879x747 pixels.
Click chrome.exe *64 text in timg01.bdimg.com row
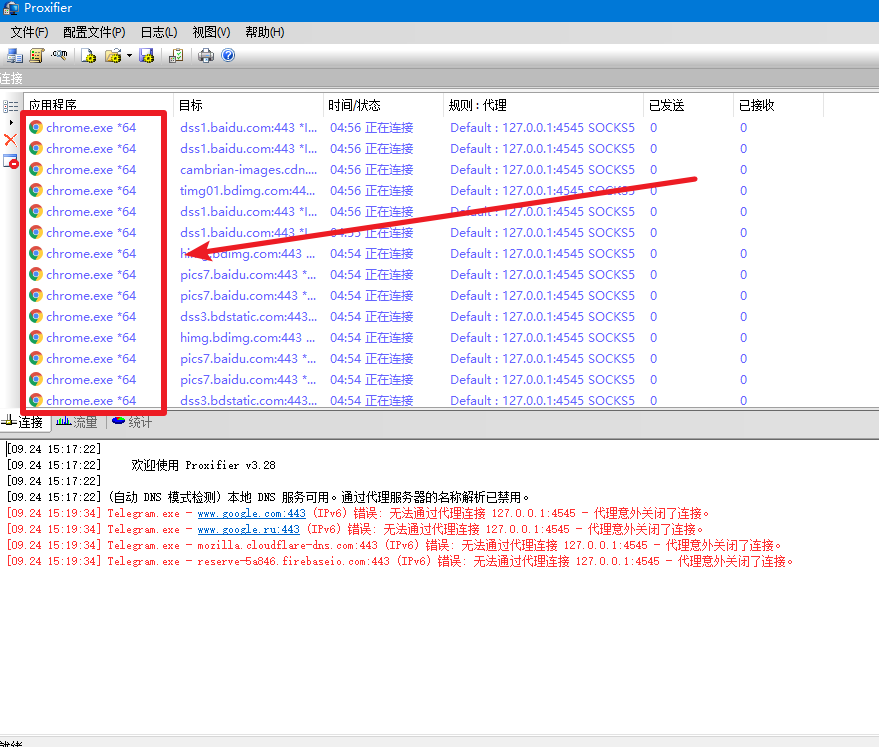[x=91, y=191]
